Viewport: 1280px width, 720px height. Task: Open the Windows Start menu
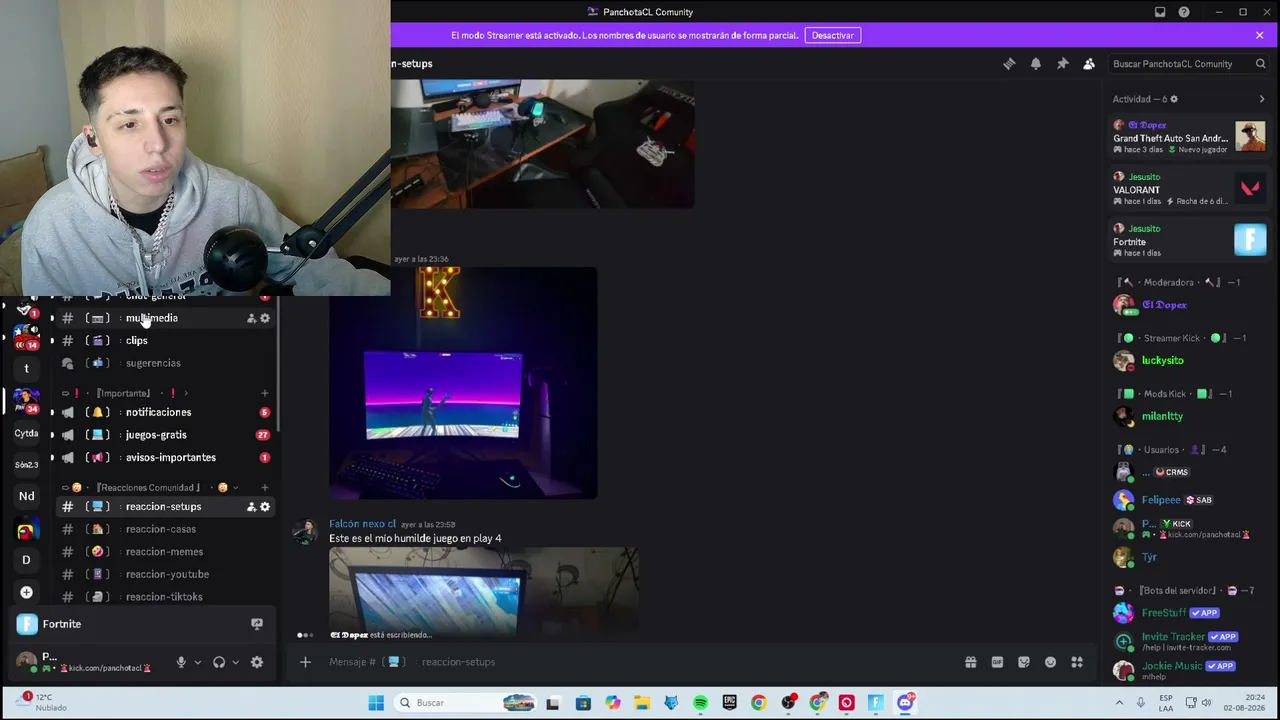pyautogui.click(x=376, y=703)
